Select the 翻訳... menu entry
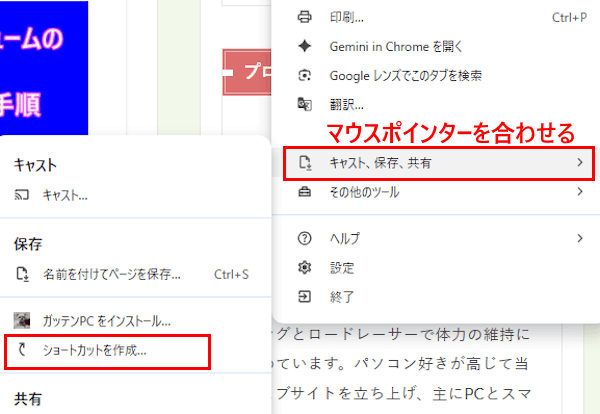 tap(436, 104)
